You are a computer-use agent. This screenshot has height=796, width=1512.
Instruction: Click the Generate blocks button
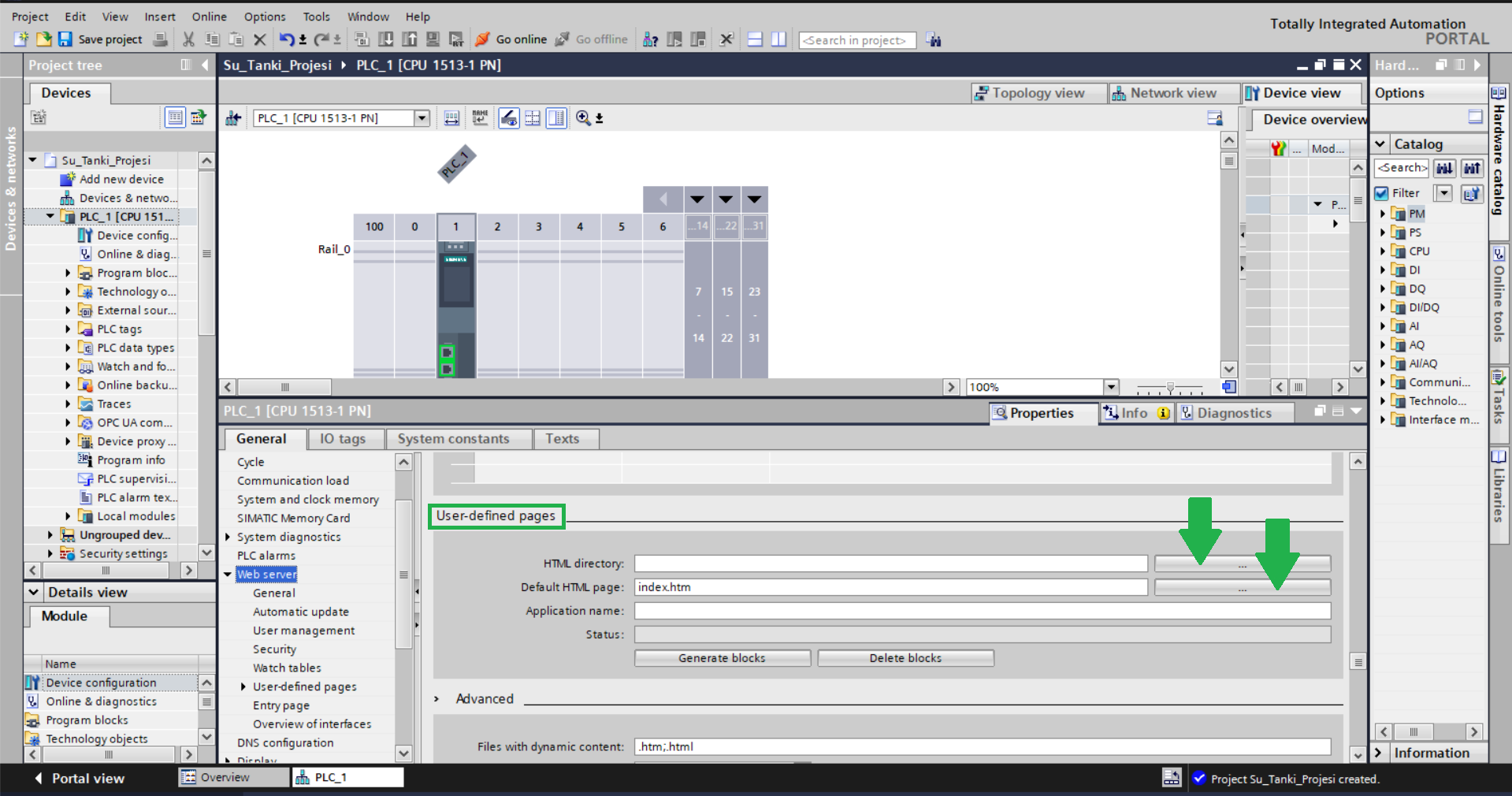click(722, 658)
